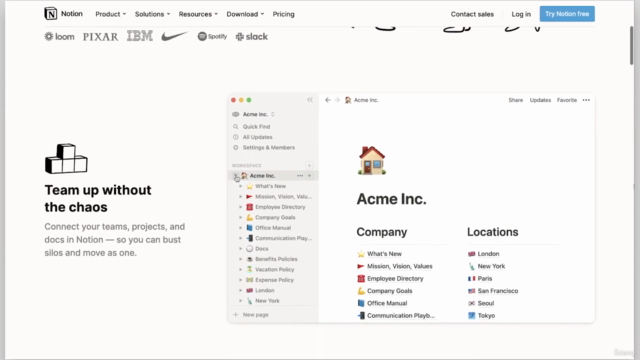Screen dimensions: 640x360
Task: Click the house emoji page icon
Action: click(x=371, y=160)
